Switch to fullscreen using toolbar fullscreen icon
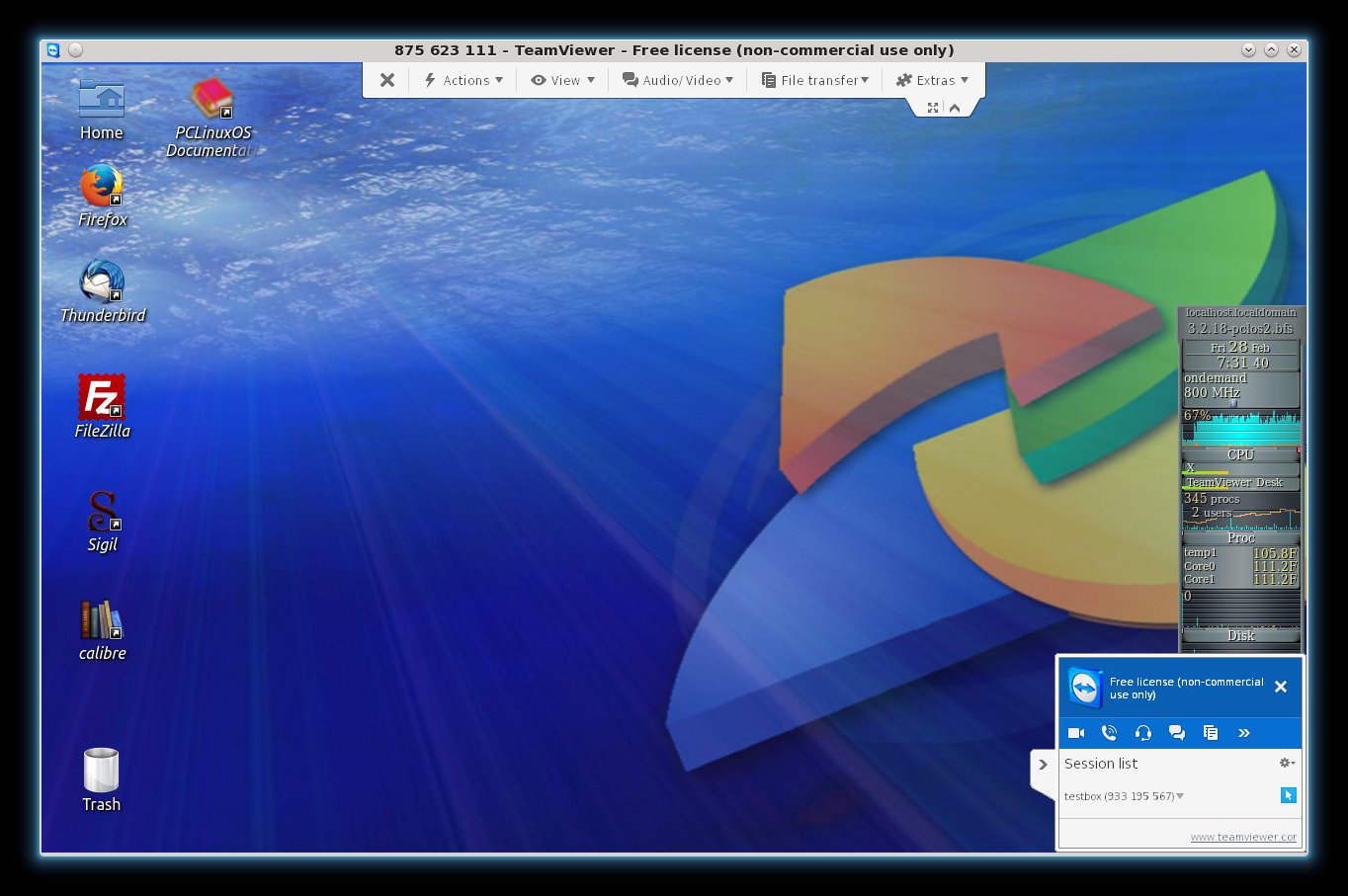 click(933, 108)
